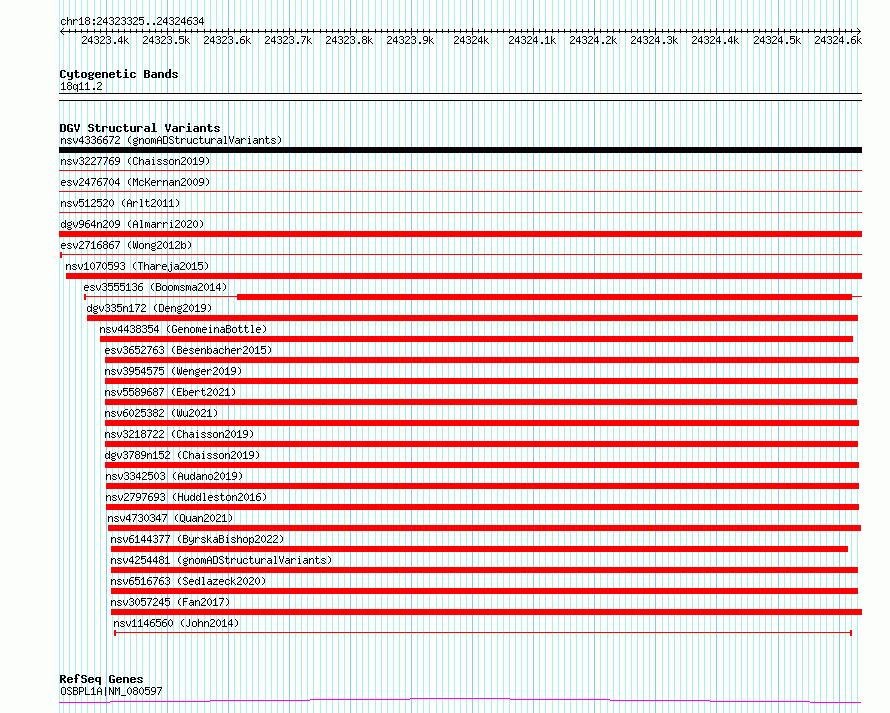Viewport: 890px width, 713px height.
Task: Click the black bar for nsv4336672
Action: tap(460, 150)
